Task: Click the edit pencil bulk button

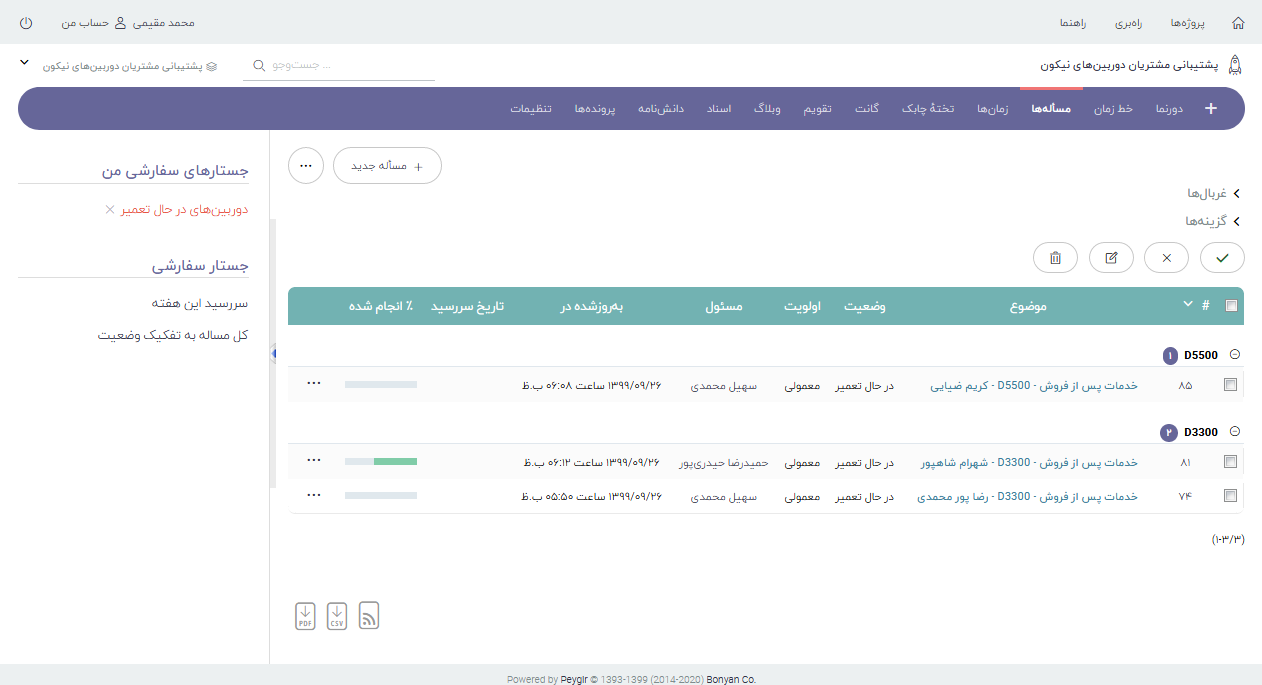Action: click(x=1111, y=257)
